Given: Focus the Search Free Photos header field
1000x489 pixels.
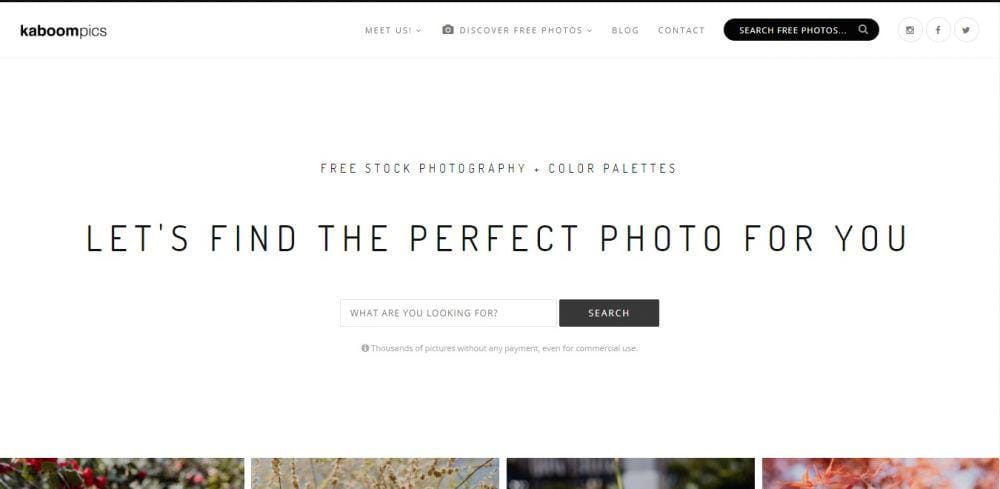Looking at the screenshot, I should coord(801,30).
